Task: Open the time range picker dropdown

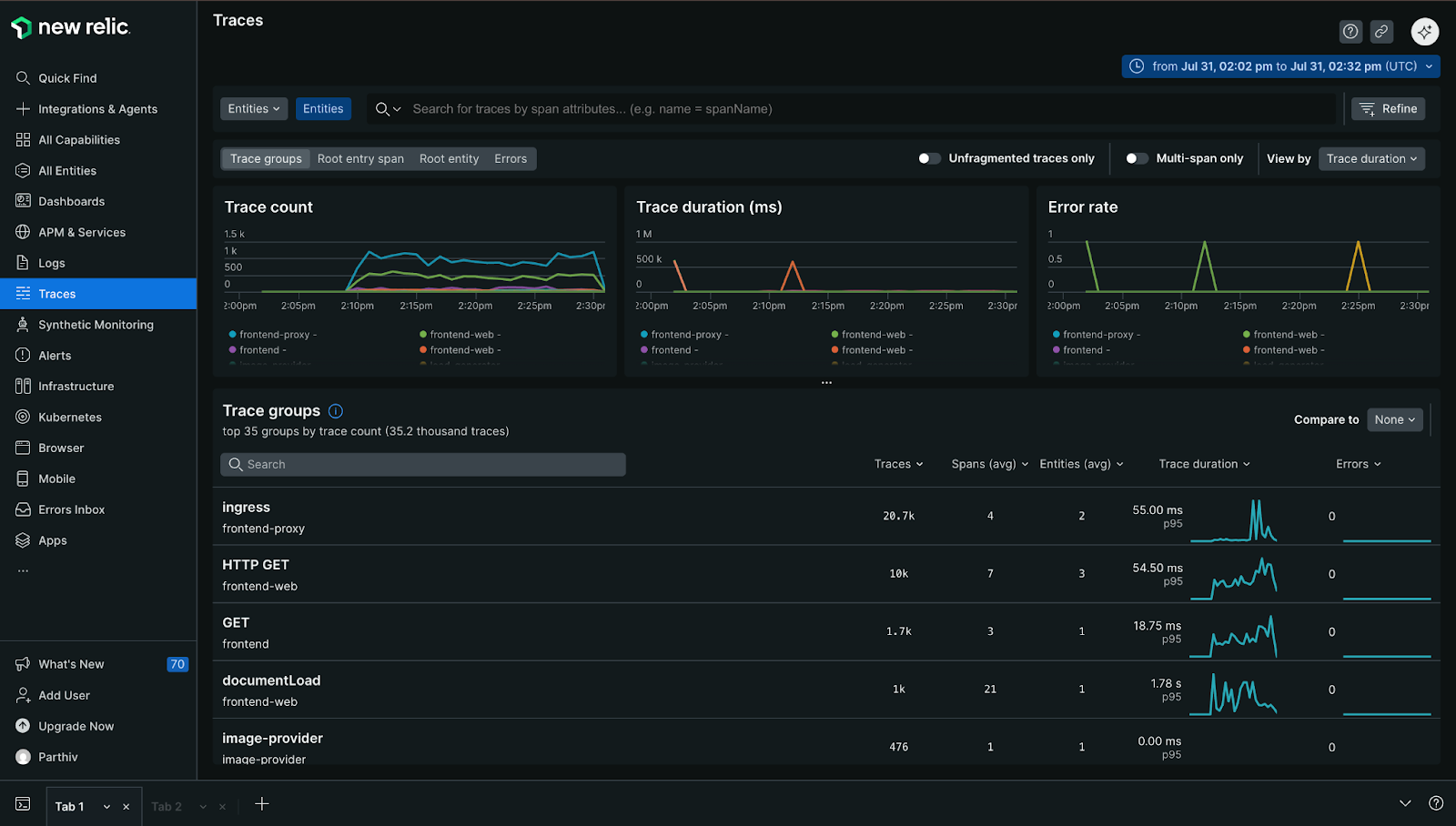Action: 1281,66
